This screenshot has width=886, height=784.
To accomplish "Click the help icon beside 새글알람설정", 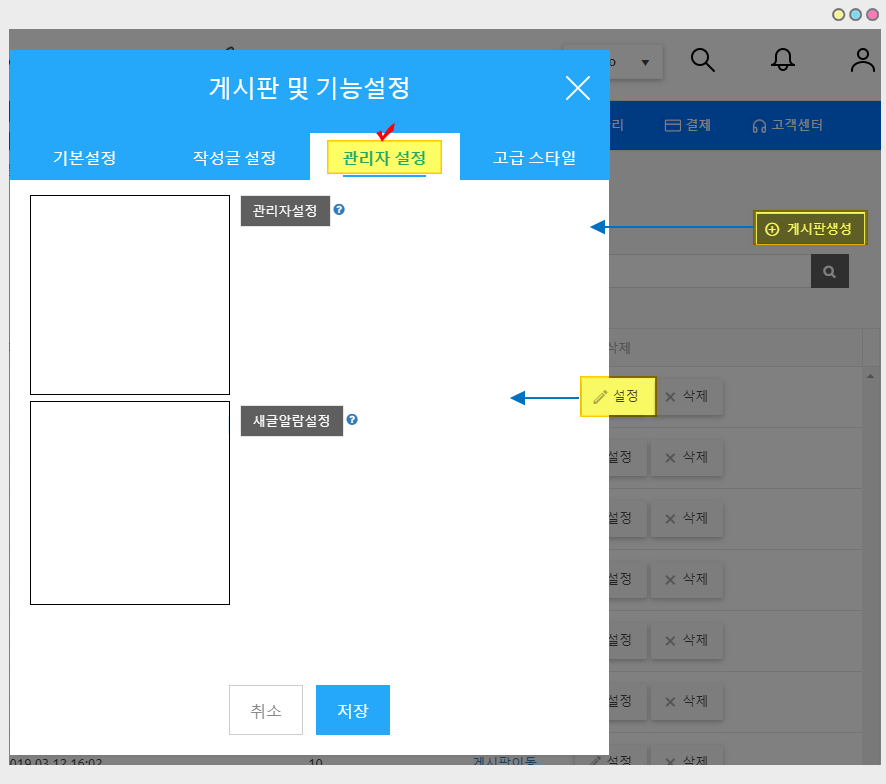I will tap(352, 420).
